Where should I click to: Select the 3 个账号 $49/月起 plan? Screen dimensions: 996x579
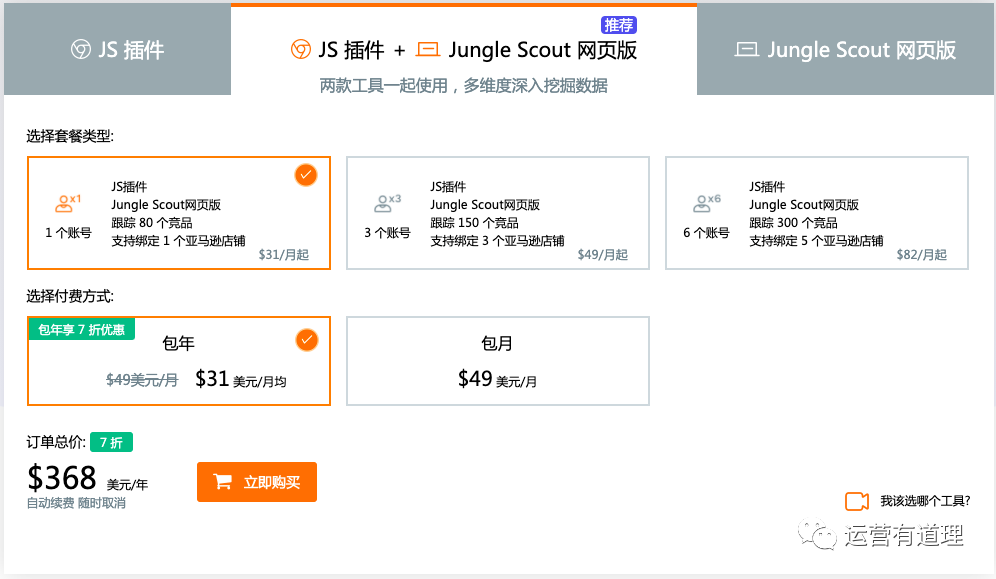(x=497, y=213)
